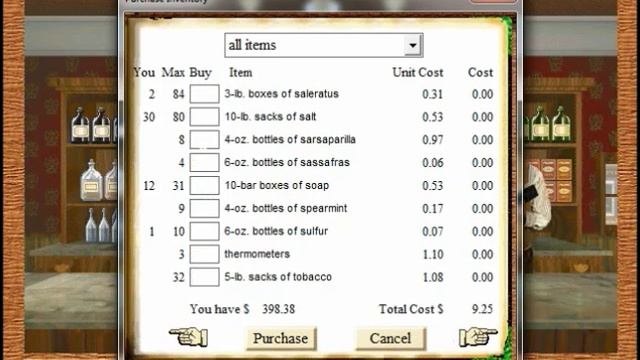
Task: Click the right-pointing hand icon
Action: coord(478,337)
